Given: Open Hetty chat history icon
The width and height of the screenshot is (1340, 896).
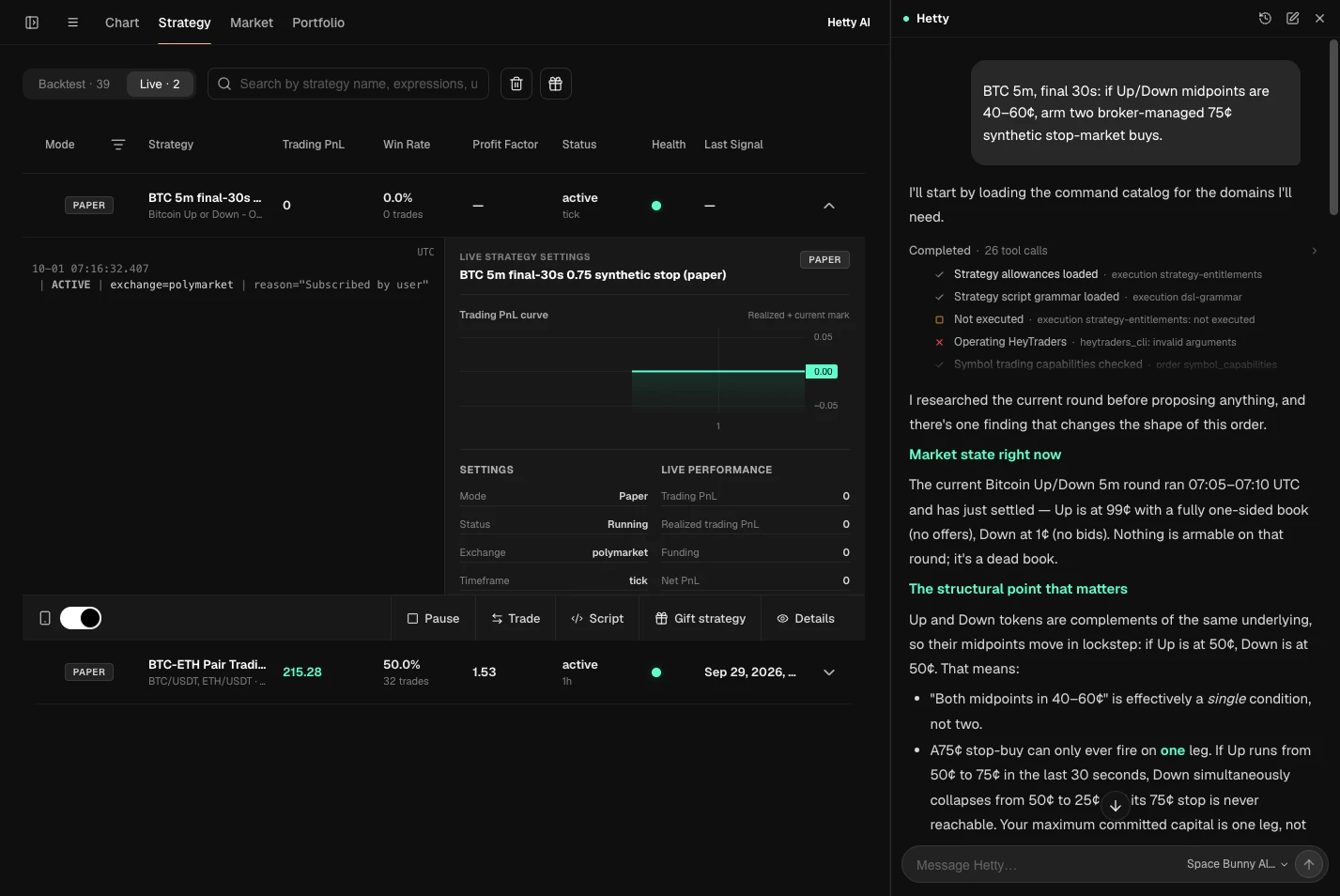Looking at the screenshot, I should point(1265,19).
